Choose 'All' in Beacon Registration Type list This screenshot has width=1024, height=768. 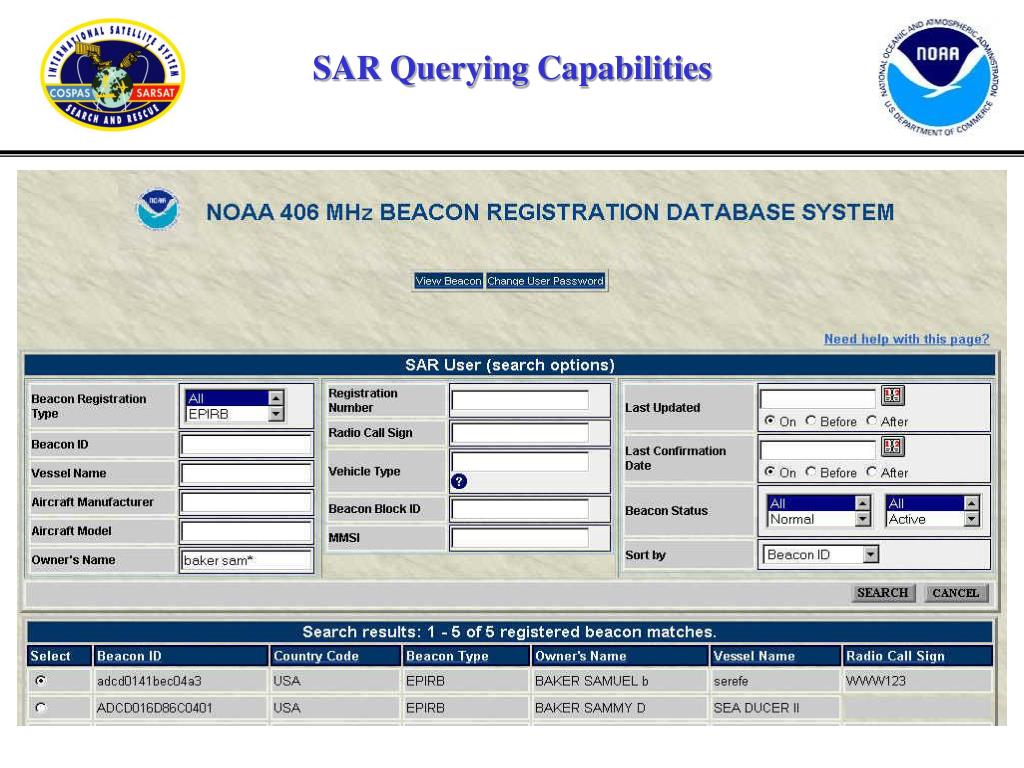pyautogui.click(x=227, y=398)
